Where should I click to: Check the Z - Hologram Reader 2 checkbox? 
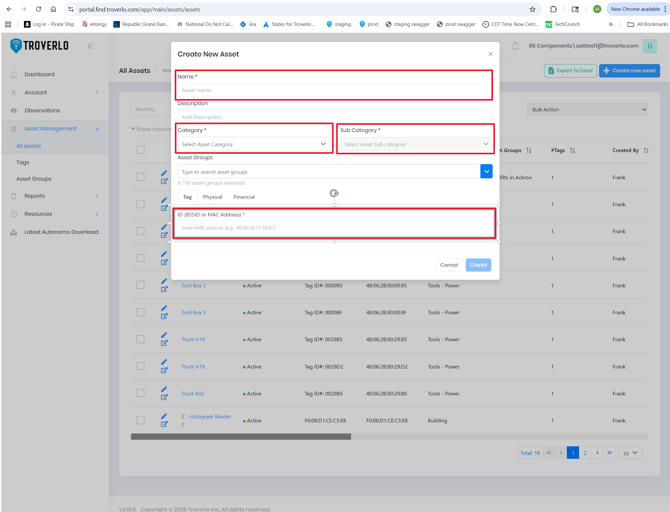(140, 420)
